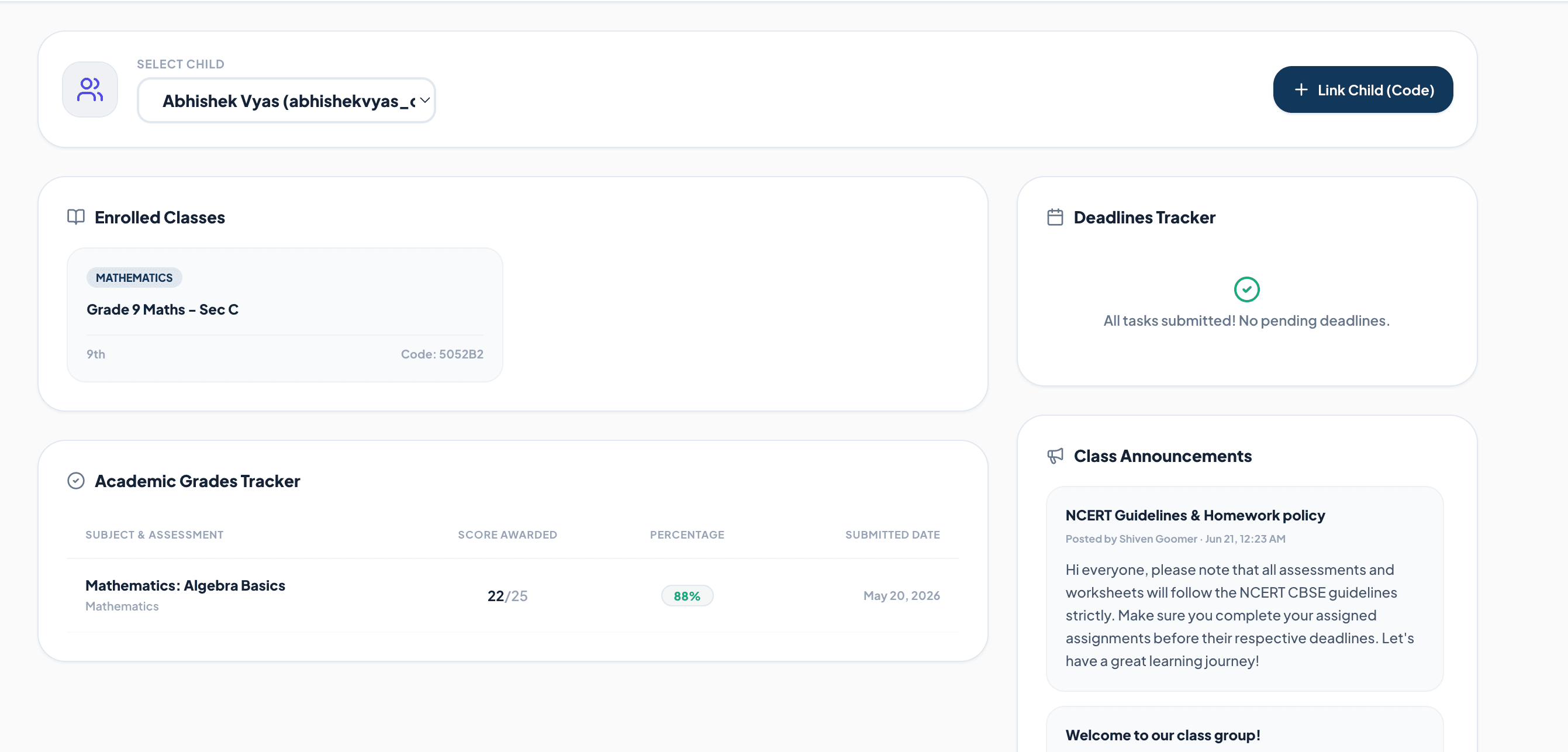Image resolution: width=1568 pixels, height=752 pixels.
Task: Click the Mathematics subject label under Algebra Basics
Action: [122, 606]
